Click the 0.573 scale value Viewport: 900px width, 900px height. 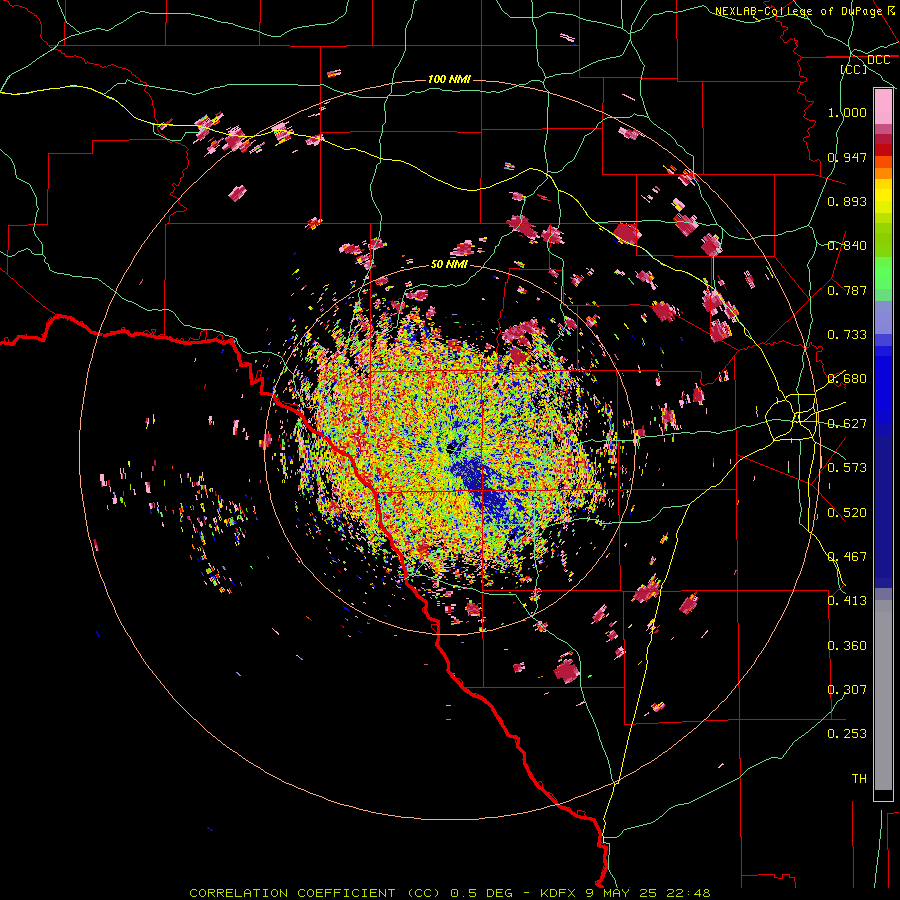coord(847,468)
